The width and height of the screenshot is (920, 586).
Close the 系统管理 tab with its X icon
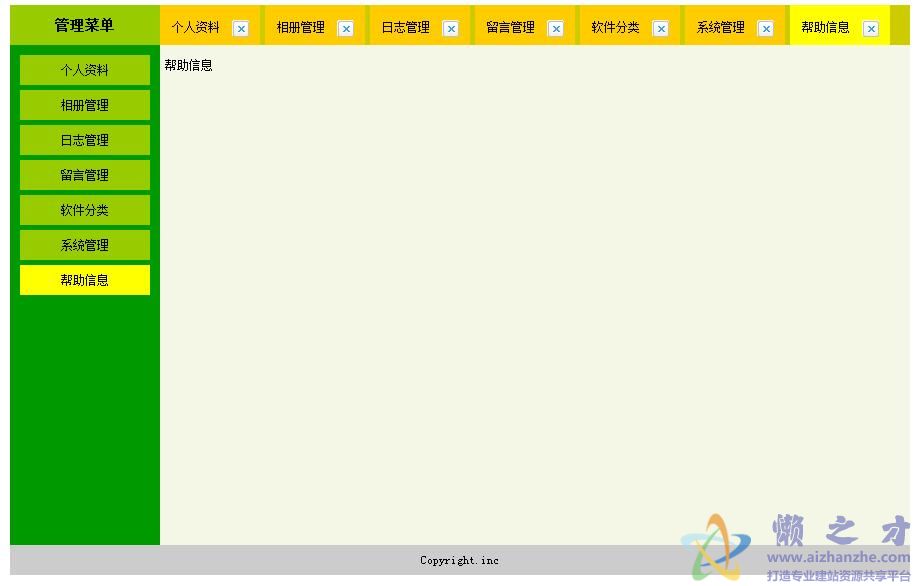tap(766, 29)
